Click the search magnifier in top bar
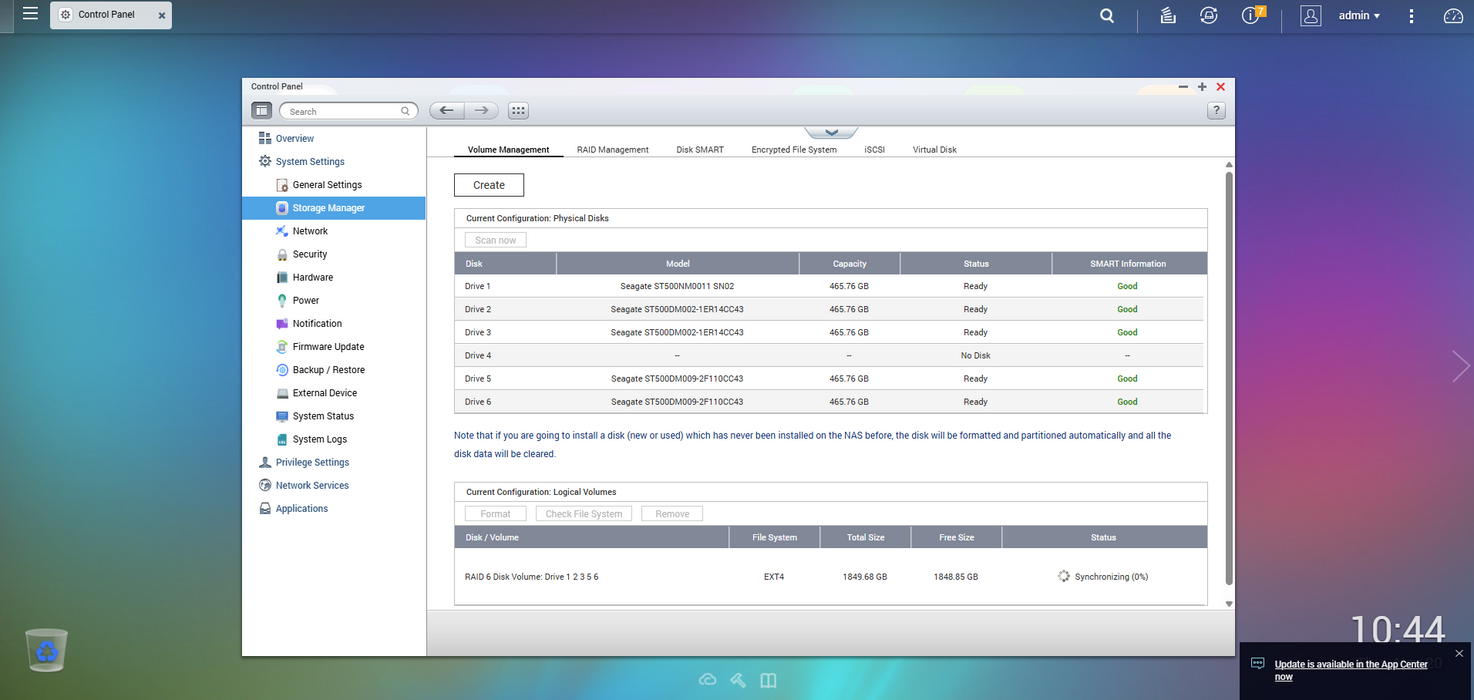Image resolution: width=1474 pixels, height=700 pixels. coord(1106,16)
